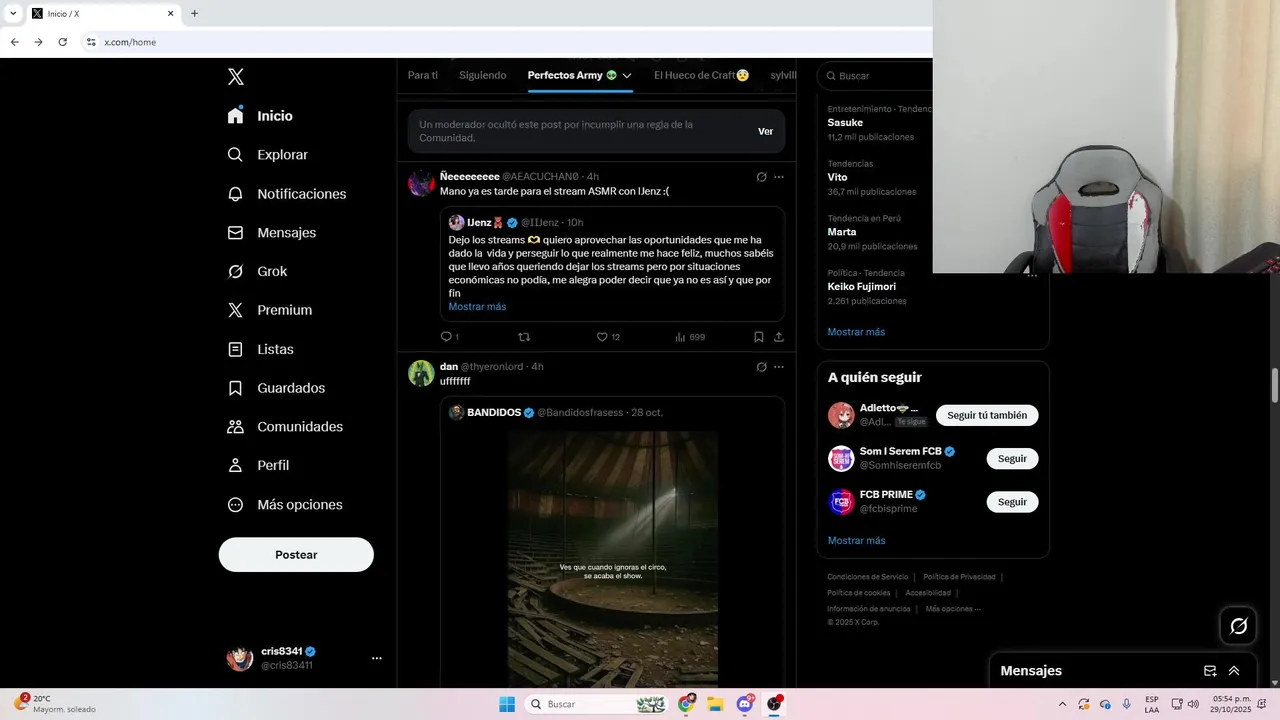Open the Notificaciones bell icon
The width and height of the screenshot is (1280, 720).
click(x=235, y=194)
